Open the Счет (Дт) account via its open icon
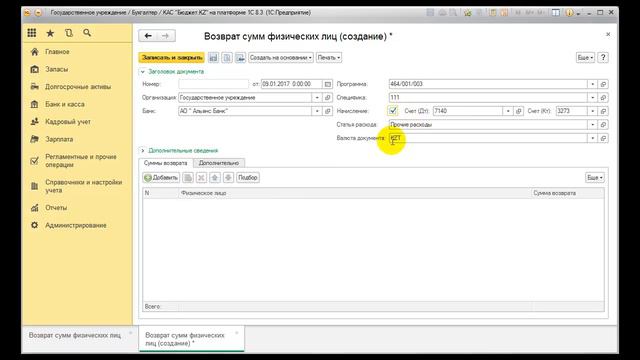Screen dimensions: 640x360 tap(518, 111)
